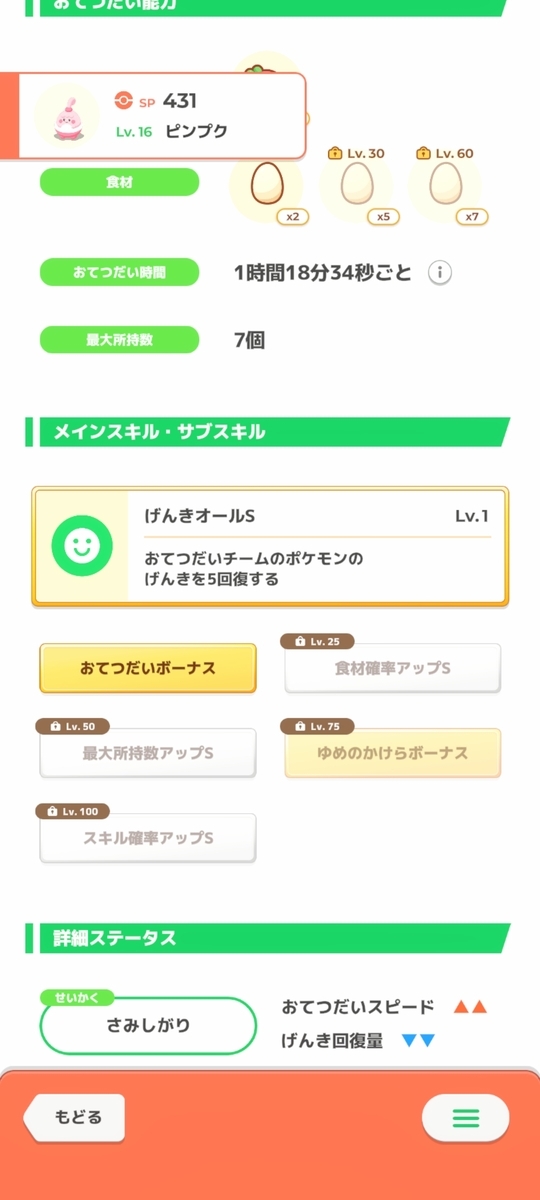The image size is (540, 1200).
Task: Tap the さみしがり nature box
Action: tap(148, 1026)
